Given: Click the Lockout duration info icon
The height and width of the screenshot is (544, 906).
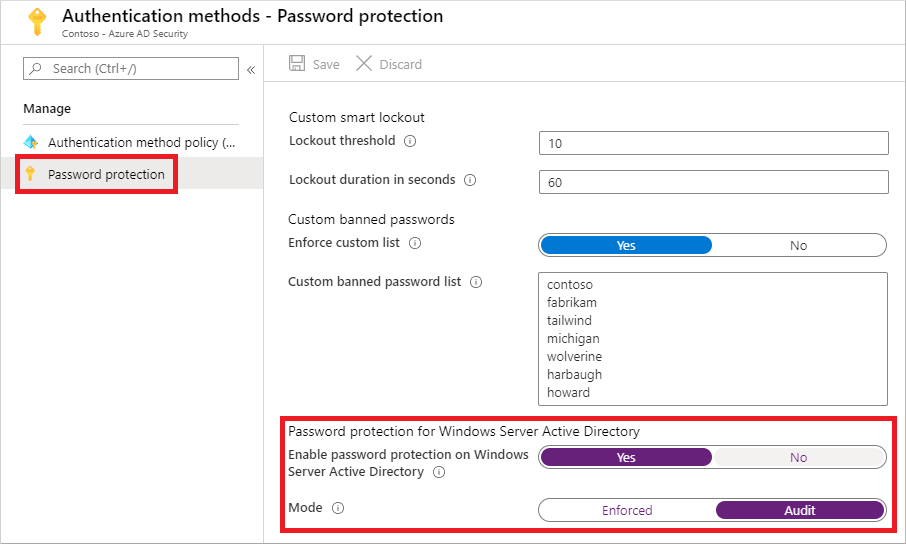Looking at the screenshot, I should (470, 180).
